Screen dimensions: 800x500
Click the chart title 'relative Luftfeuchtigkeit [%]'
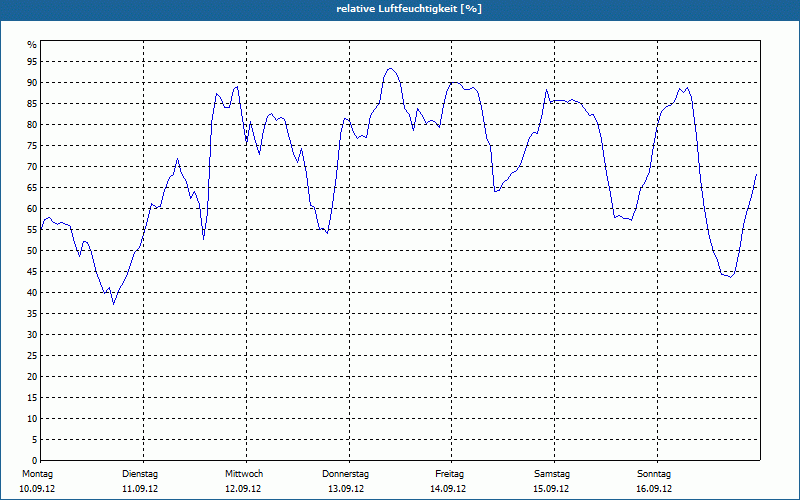click(409, 9)
